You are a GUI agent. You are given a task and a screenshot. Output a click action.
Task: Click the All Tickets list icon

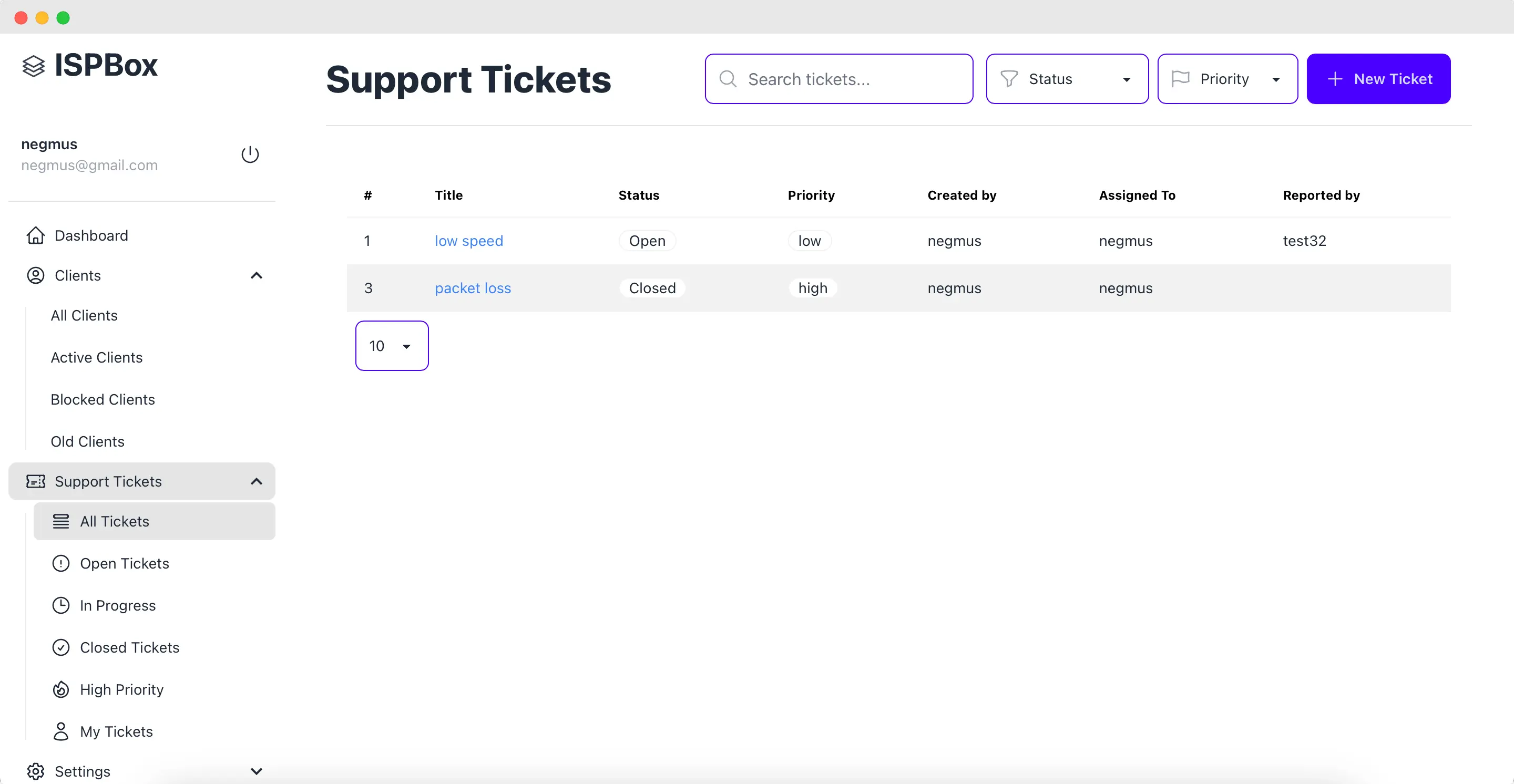click(60, 521)
